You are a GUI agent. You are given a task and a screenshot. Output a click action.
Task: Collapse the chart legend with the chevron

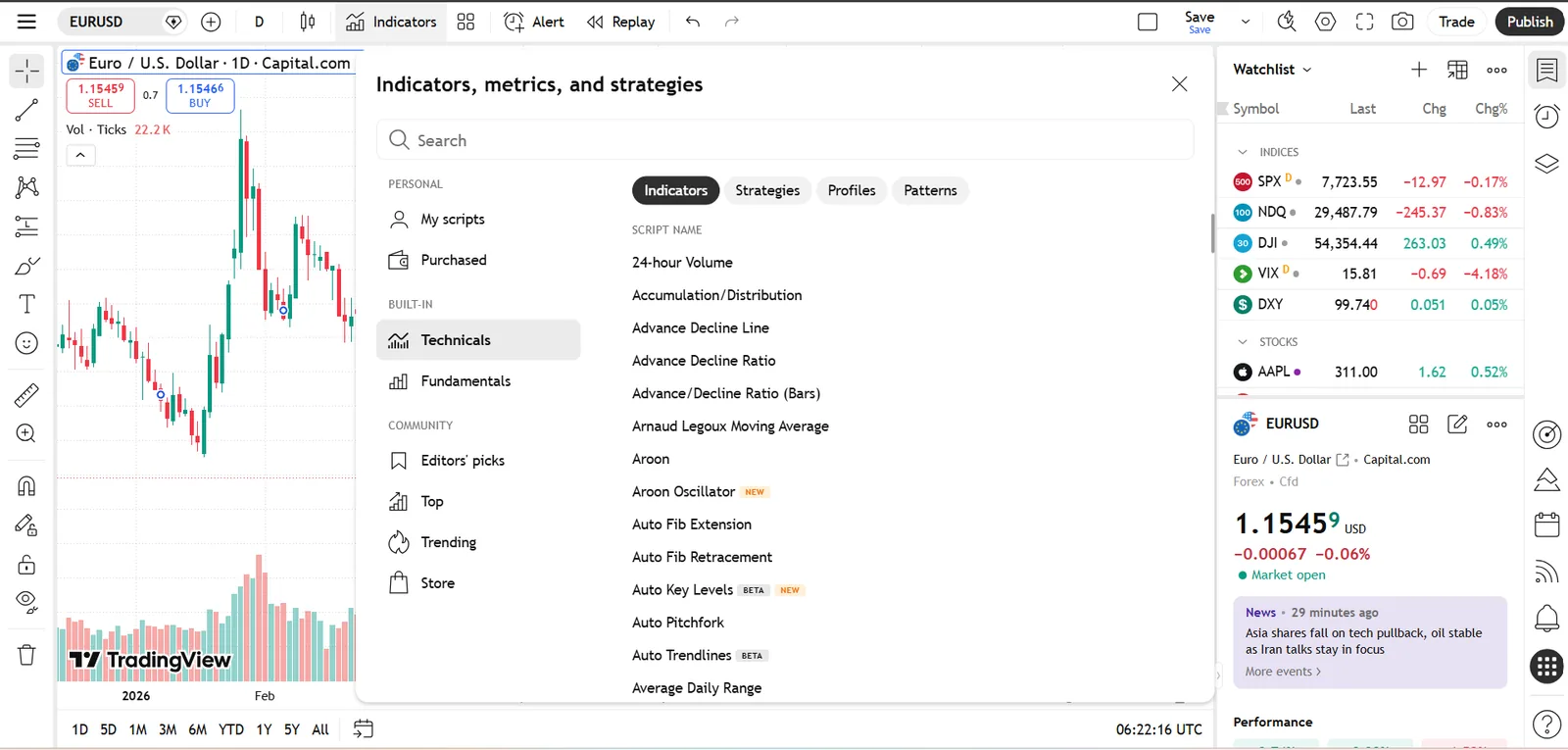pos(80,155)
